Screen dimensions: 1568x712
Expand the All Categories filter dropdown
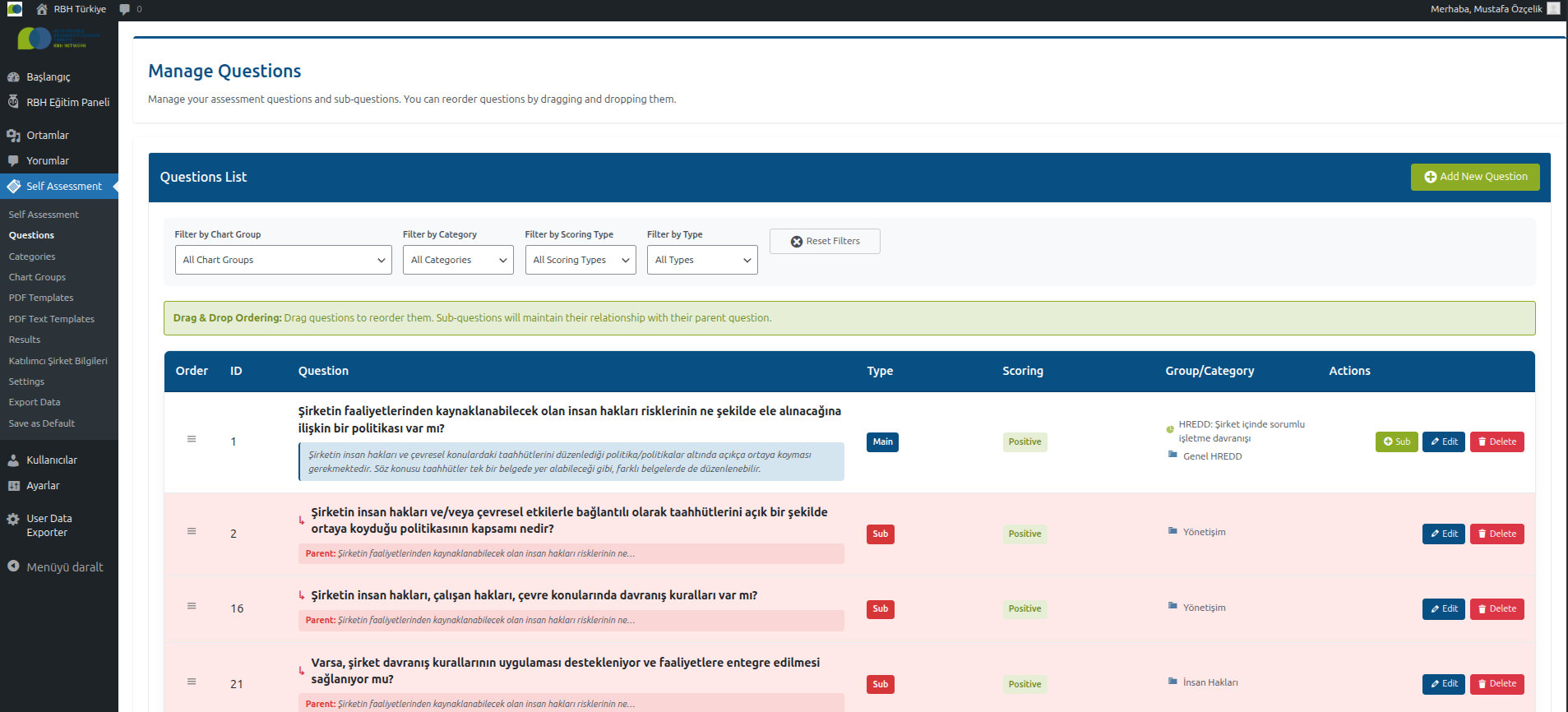[458, 260]
